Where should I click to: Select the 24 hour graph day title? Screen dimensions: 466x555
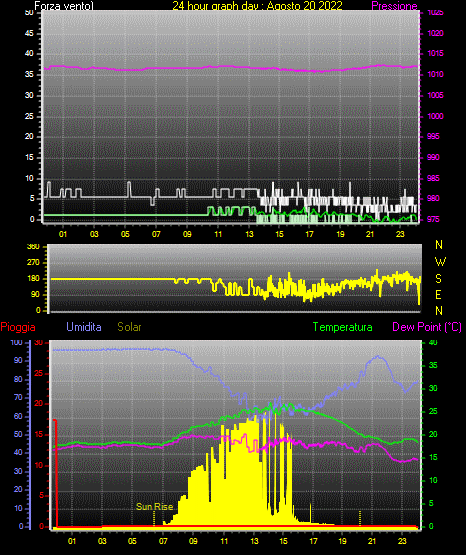[x=257, y=6]
